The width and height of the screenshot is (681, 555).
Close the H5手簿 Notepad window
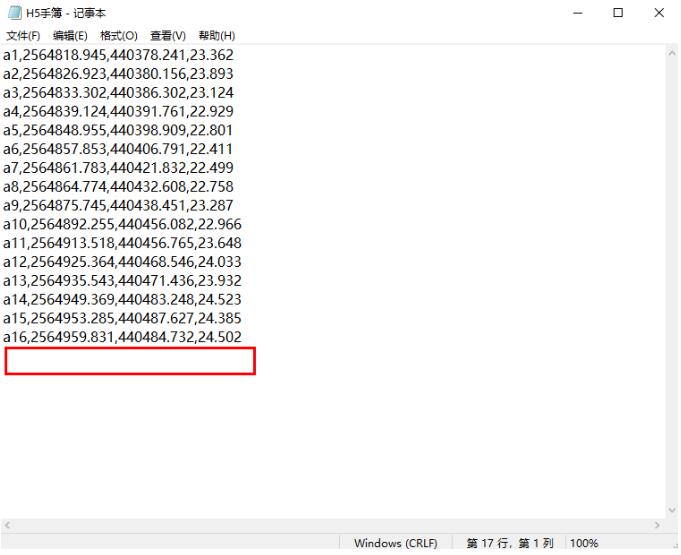pyautogui.click(x=659, y=13)
